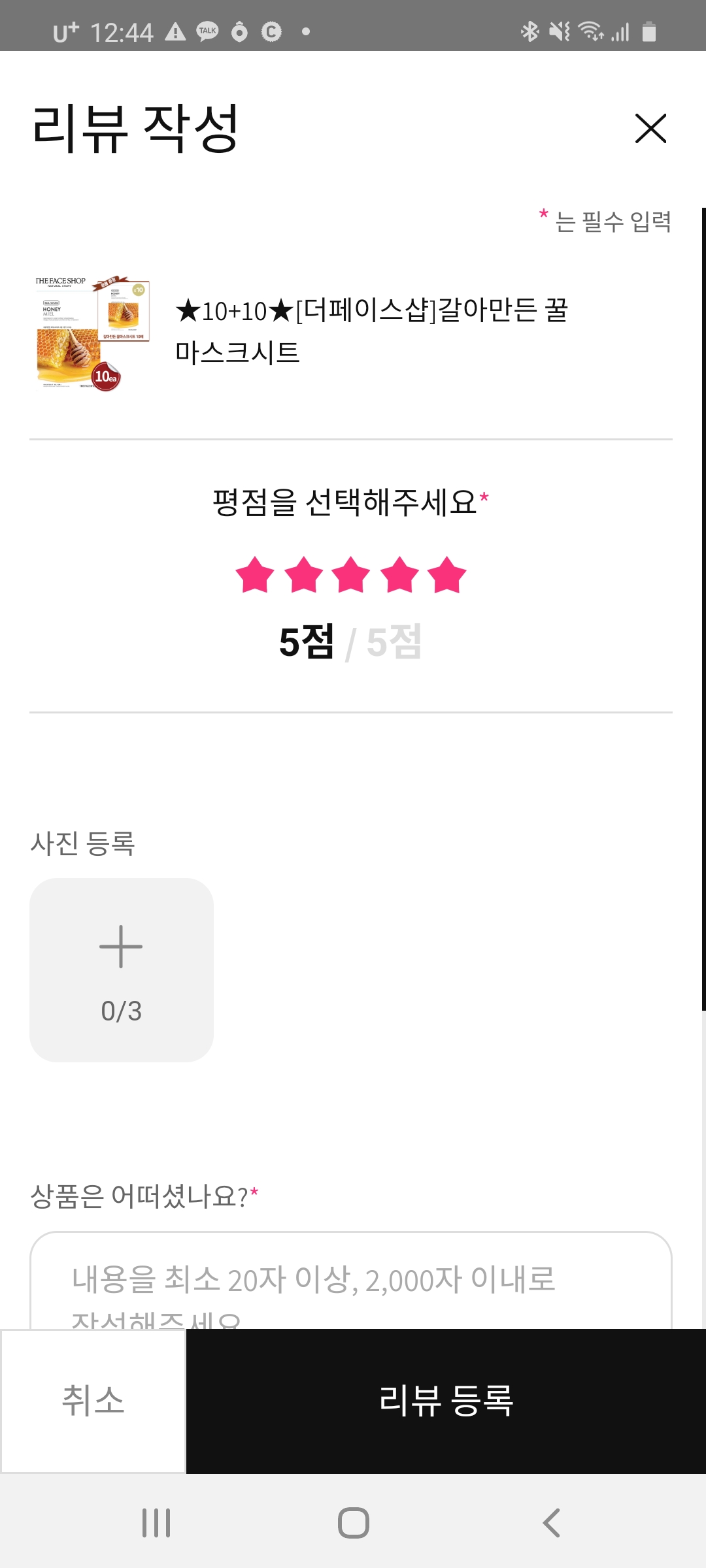The height and width of the screenshot is (1568, 706).
Task: Set rating to four stars
Action: (399, 575)
